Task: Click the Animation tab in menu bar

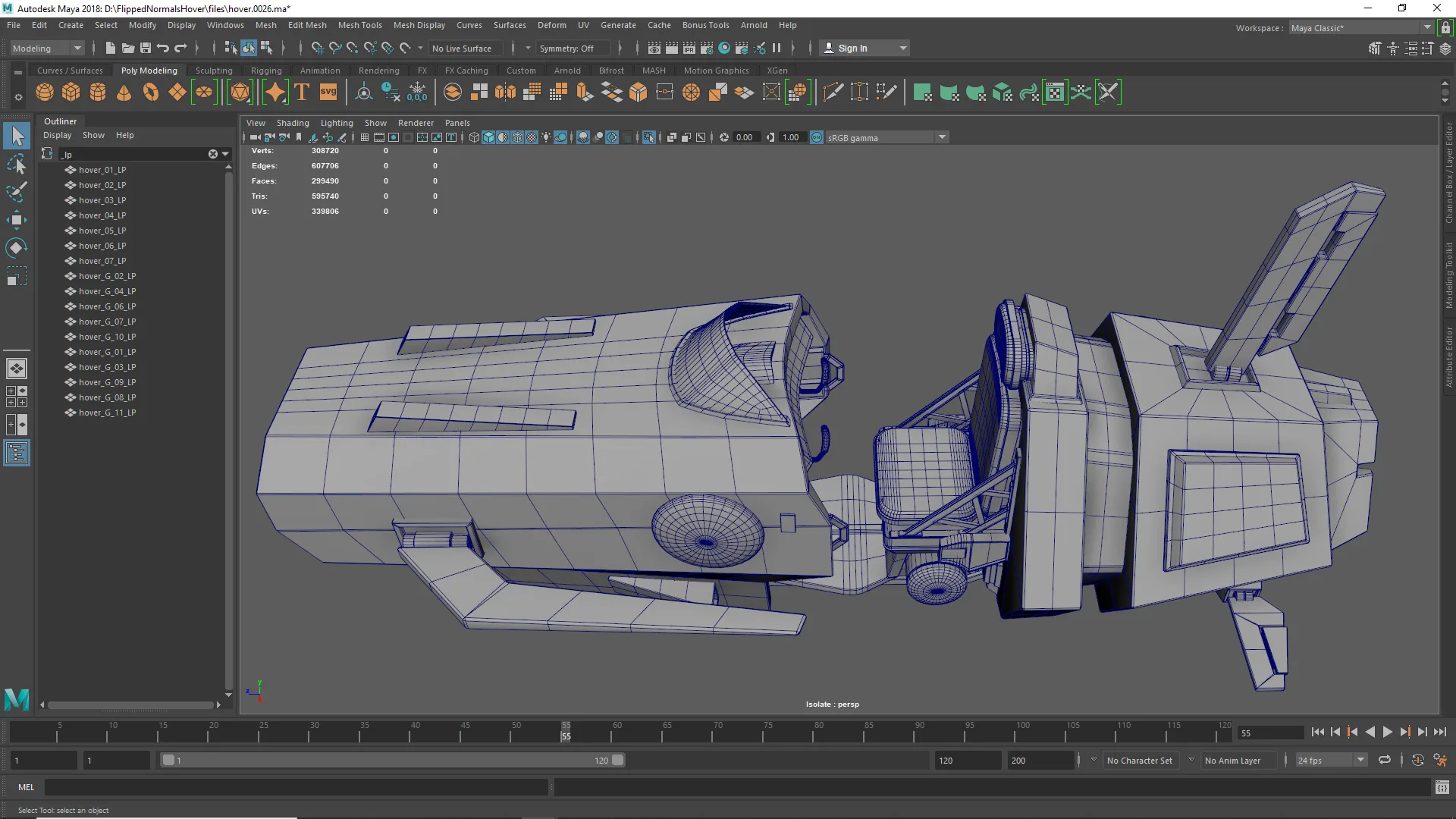Action: click(318, 70)
